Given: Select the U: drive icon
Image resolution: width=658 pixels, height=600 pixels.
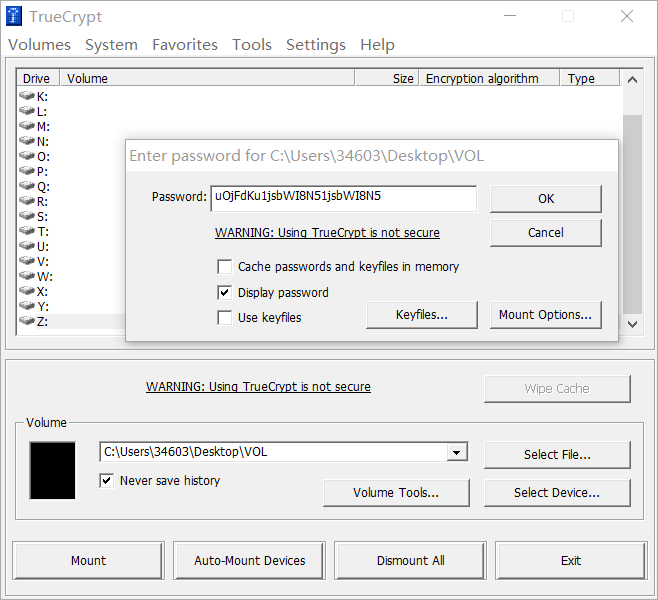Looking at the screenshot, I should pyautogui.click(x=27, y=246).
